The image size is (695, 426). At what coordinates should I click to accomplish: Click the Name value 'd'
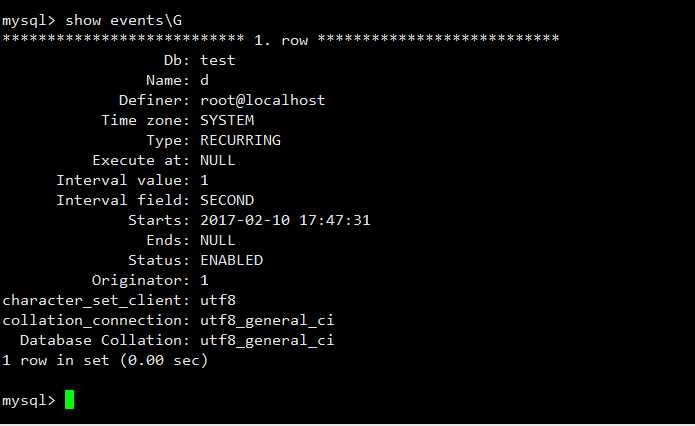click(x=204, y=80)
